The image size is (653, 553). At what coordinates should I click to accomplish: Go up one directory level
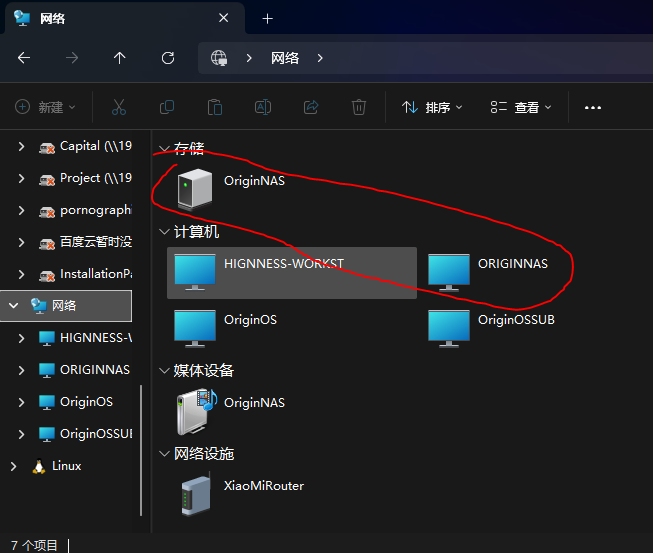pos(120,58)
